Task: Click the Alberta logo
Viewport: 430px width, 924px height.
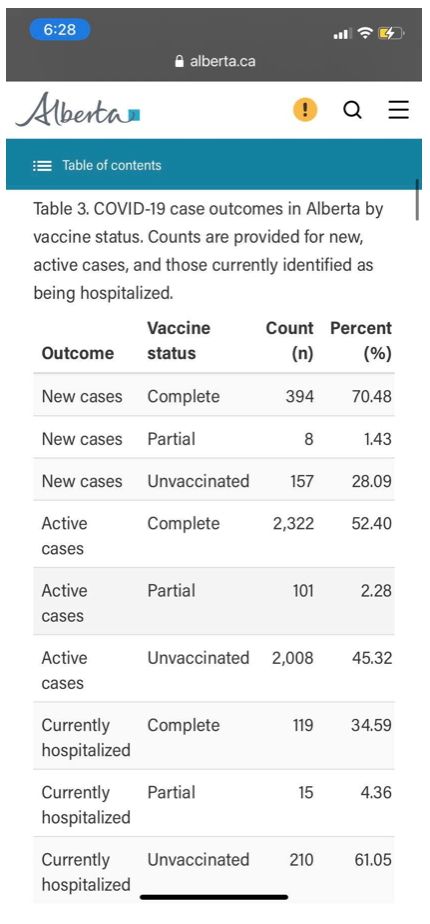Action: (x=78, y=110)
